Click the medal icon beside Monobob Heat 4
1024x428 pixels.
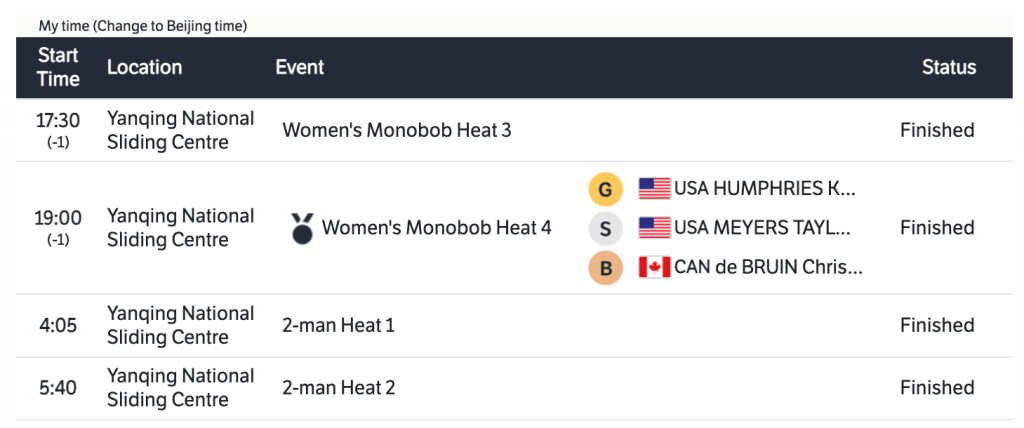coord(301,228)
